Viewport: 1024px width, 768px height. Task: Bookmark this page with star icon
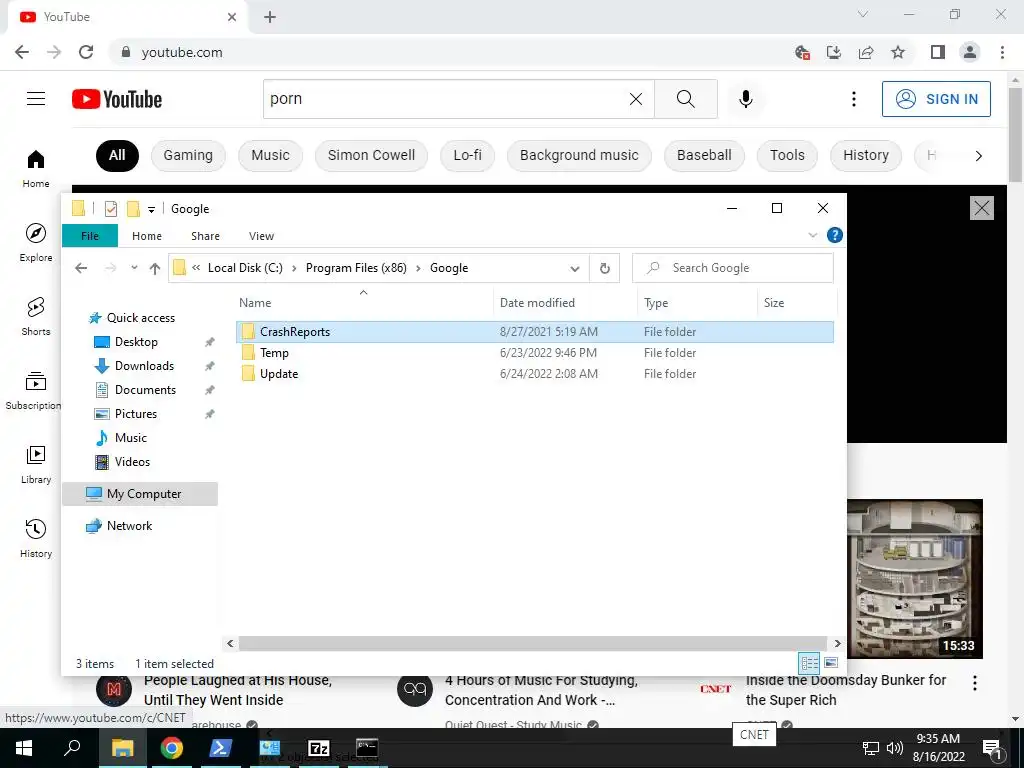(x=898, y=52)
